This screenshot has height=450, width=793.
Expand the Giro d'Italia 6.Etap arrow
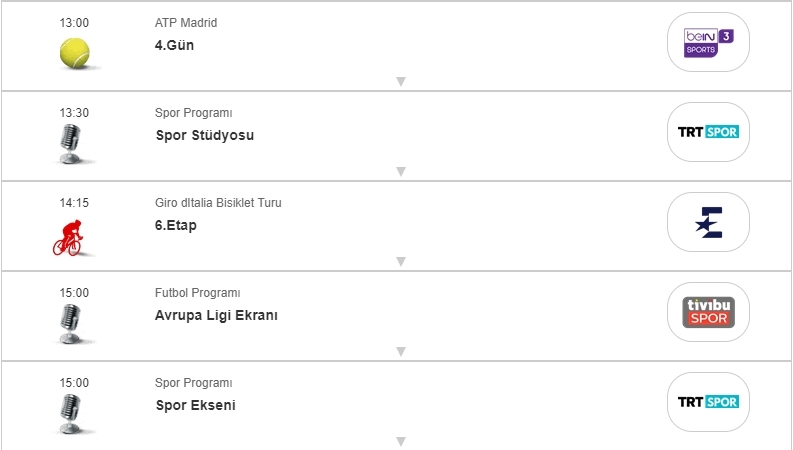click(400, 262)
